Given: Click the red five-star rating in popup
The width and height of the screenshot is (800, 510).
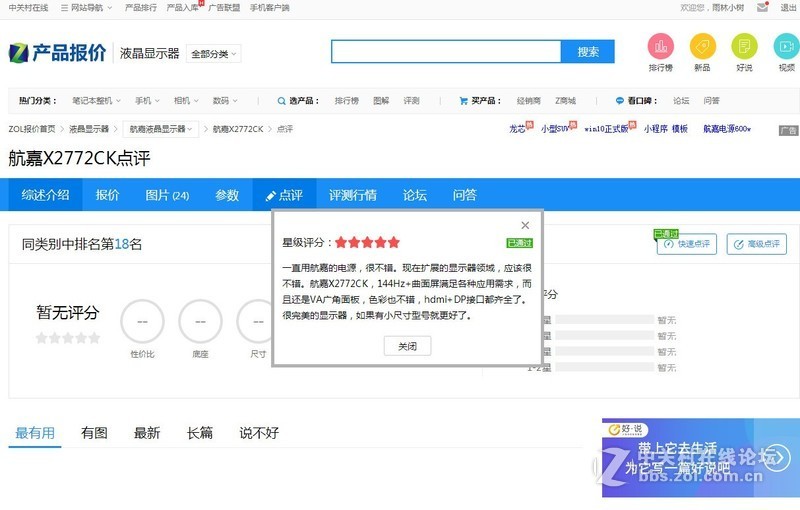Looking at the screenshot, I should [367, 242].
